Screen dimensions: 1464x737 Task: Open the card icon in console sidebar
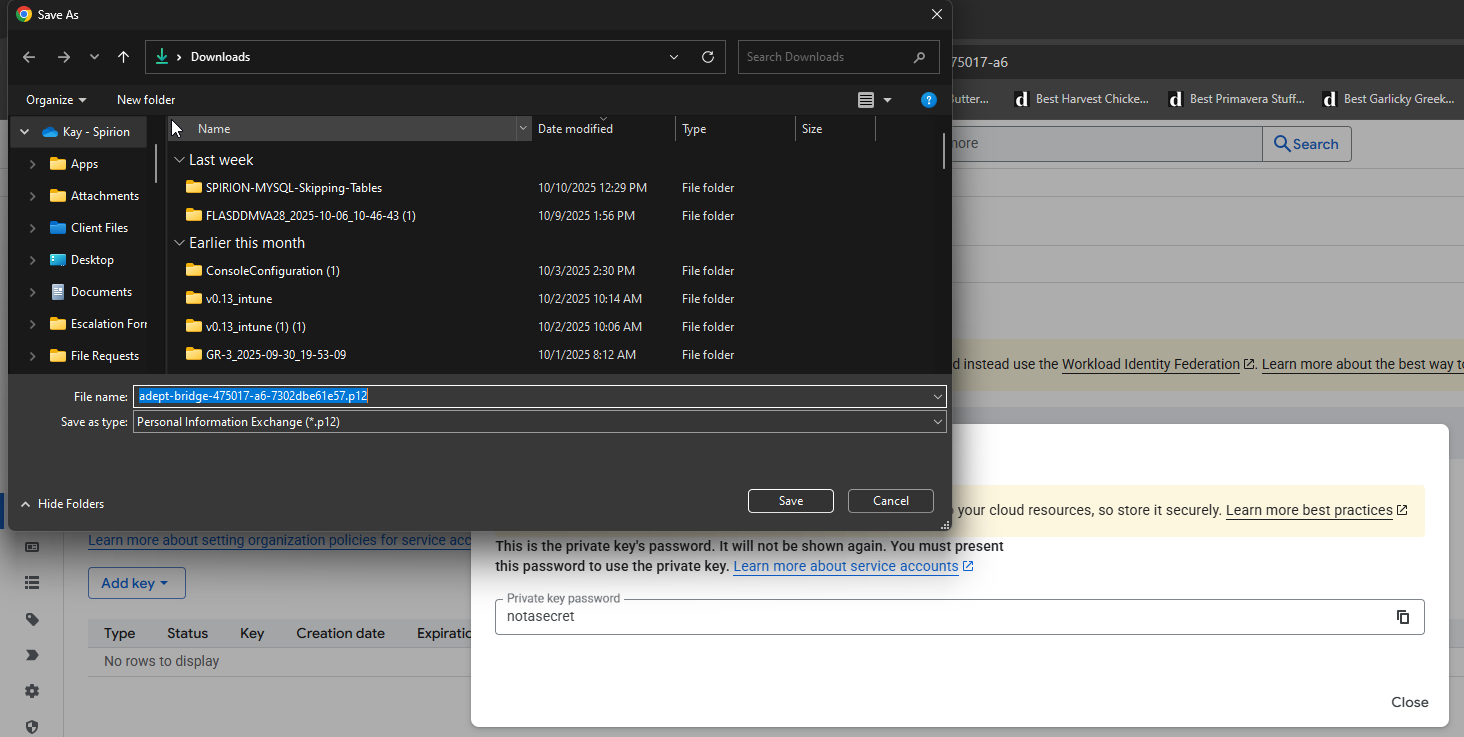click(x=32, y=547)
